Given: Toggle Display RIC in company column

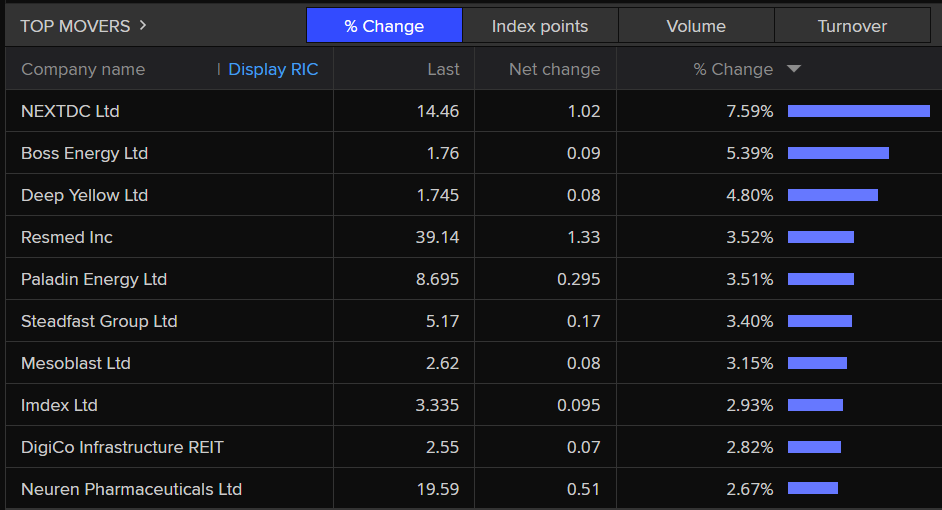Looking at the screenshot, I should pyautogui.click(x=273, y=69).
